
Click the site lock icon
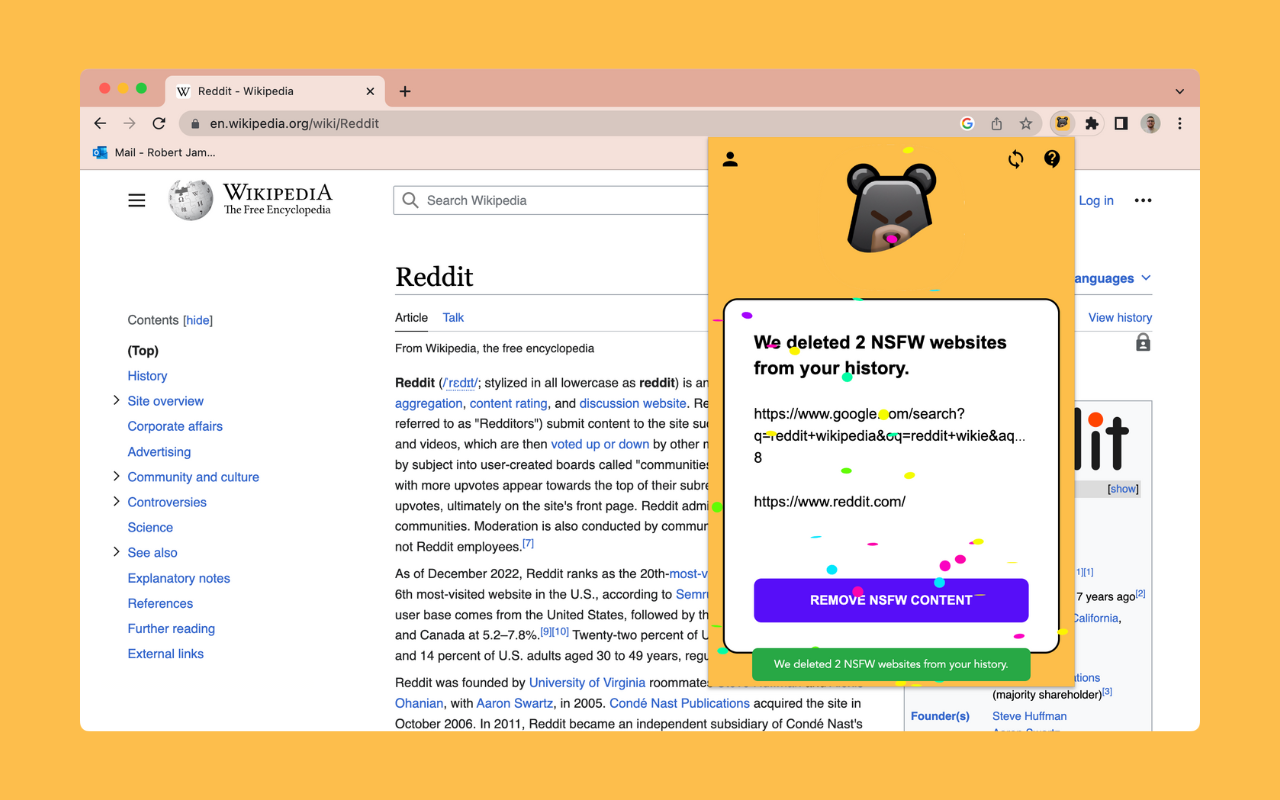[x=194, y=124]
